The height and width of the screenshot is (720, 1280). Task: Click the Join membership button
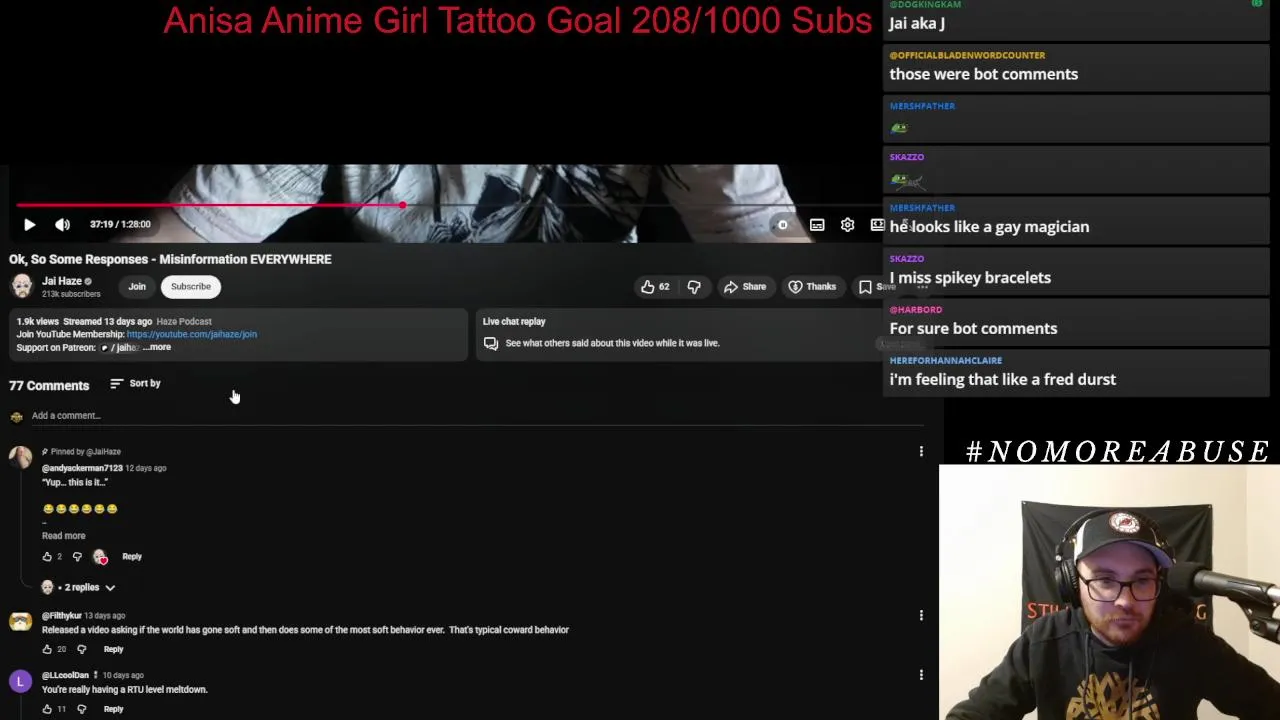point(137,287)
